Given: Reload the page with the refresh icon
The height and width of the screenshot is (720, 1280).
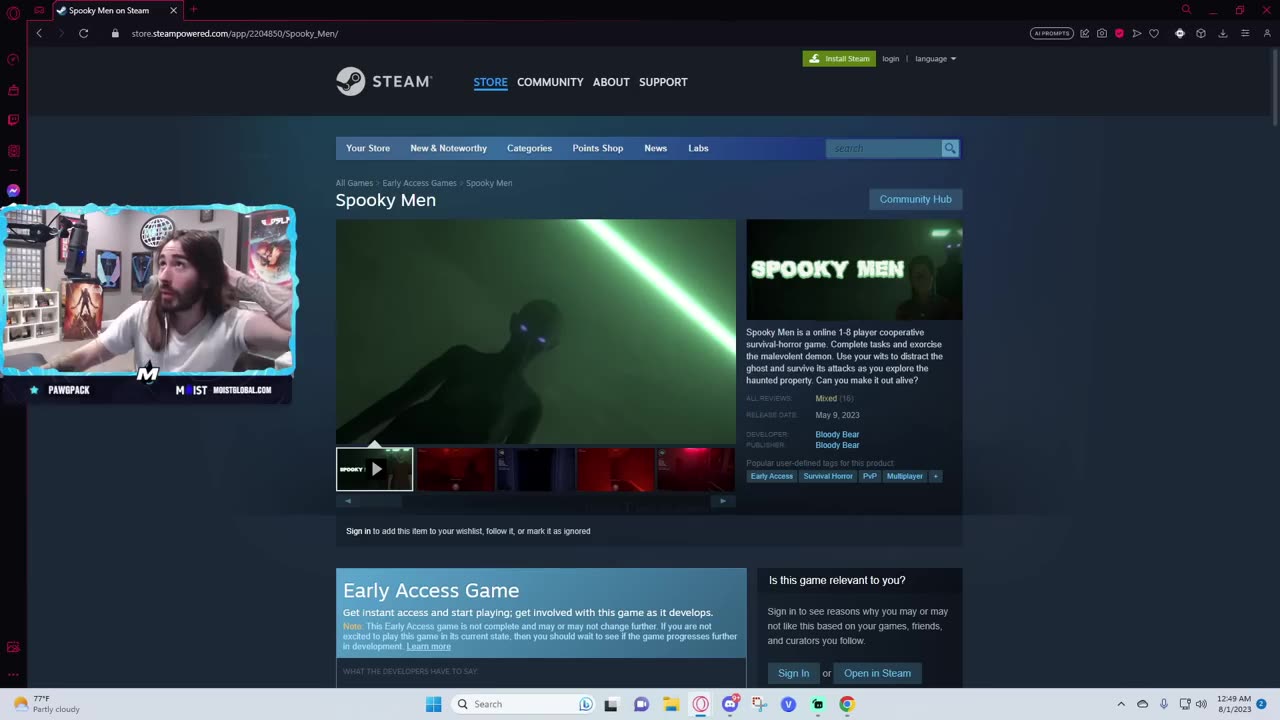Looking at the screenshot, I should (x=84, y=33).
